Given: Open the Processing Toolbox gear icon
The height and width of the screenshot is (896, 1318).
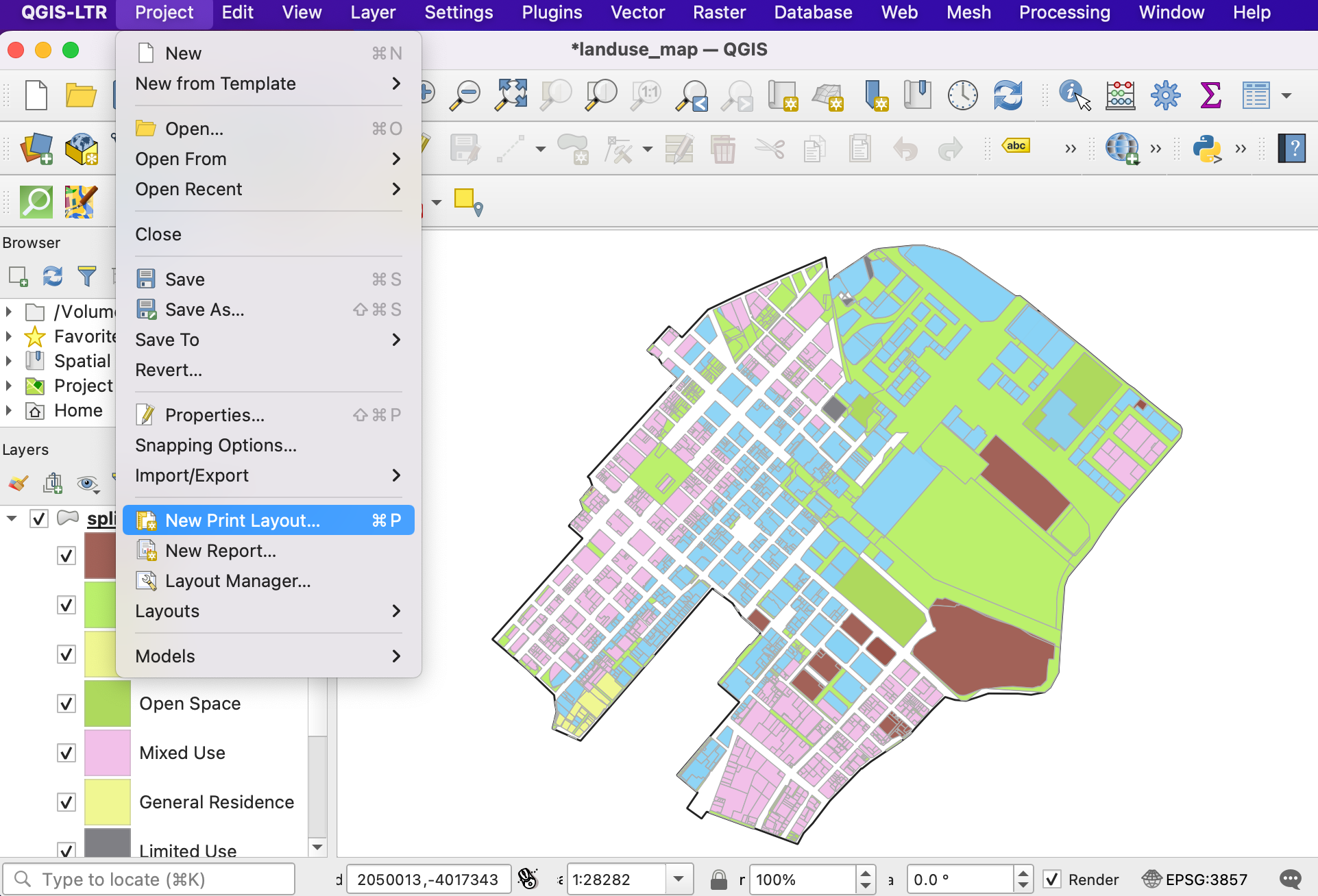Looking at the screenshot, I should (1165, 95).
